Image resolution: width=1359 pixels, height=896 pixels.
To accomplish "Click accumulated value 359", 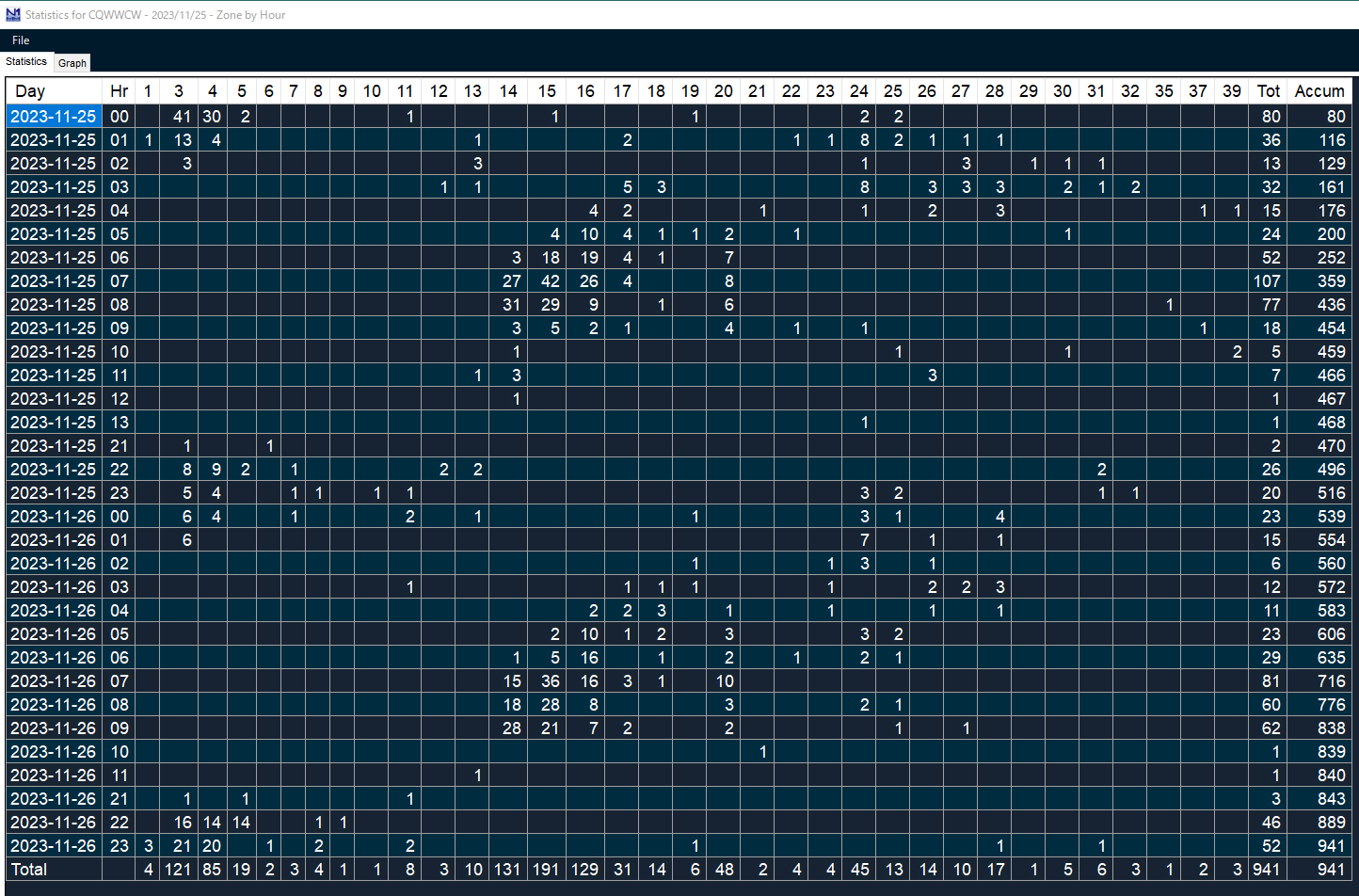I will click(x=1319, y=281).
